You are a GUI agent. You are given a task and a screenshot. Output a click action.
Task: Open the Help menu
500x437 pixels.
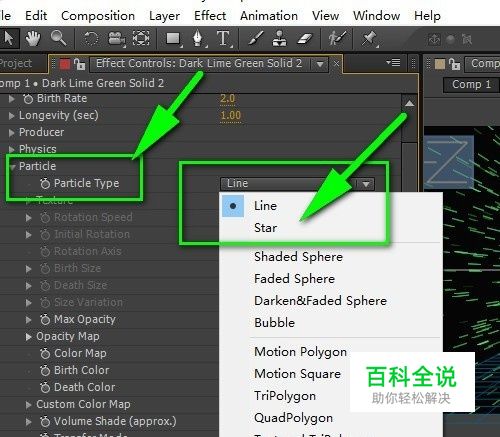click(x=427, y=16)
